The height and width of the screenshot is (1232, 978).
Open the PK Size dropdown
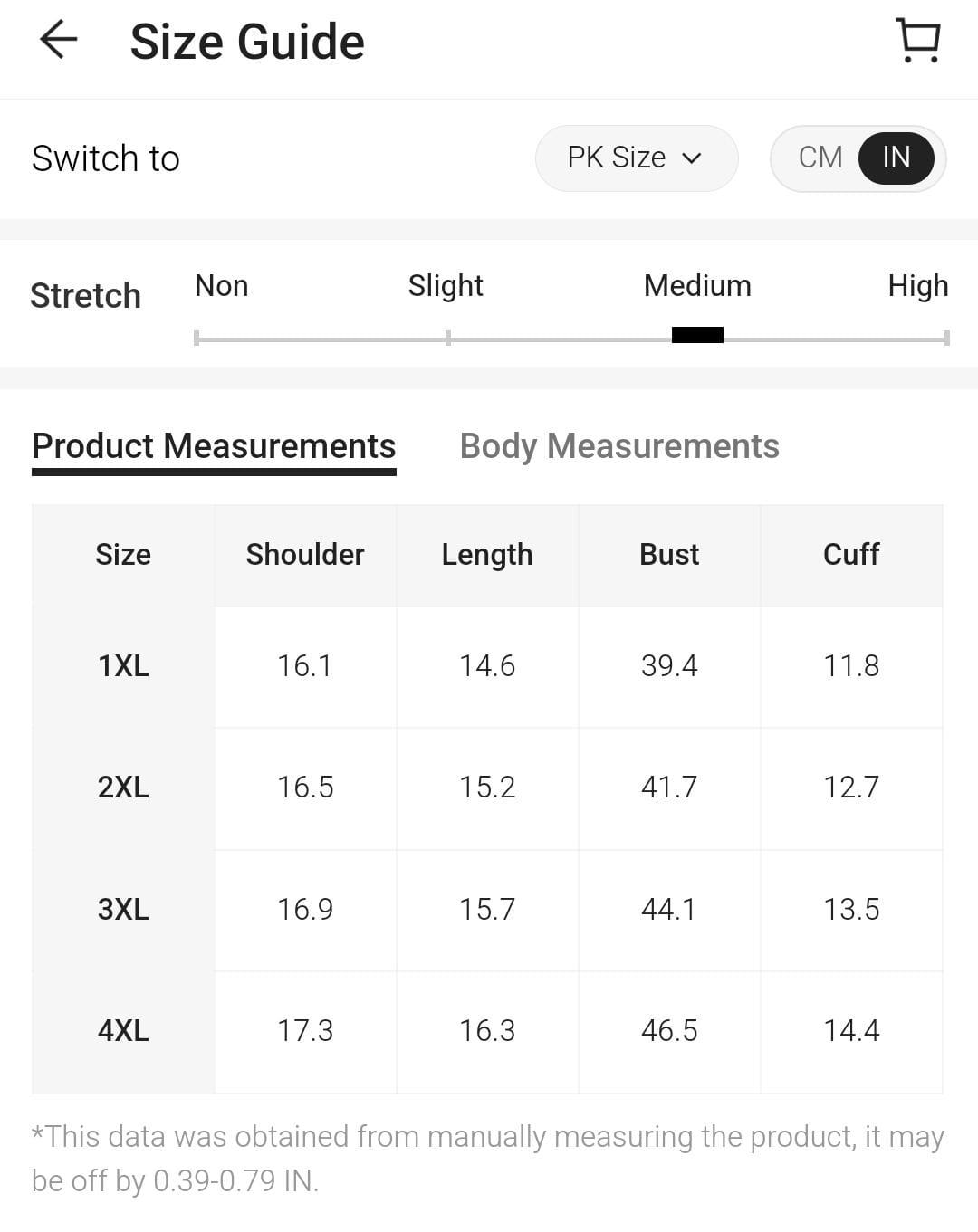coord(636,158)
